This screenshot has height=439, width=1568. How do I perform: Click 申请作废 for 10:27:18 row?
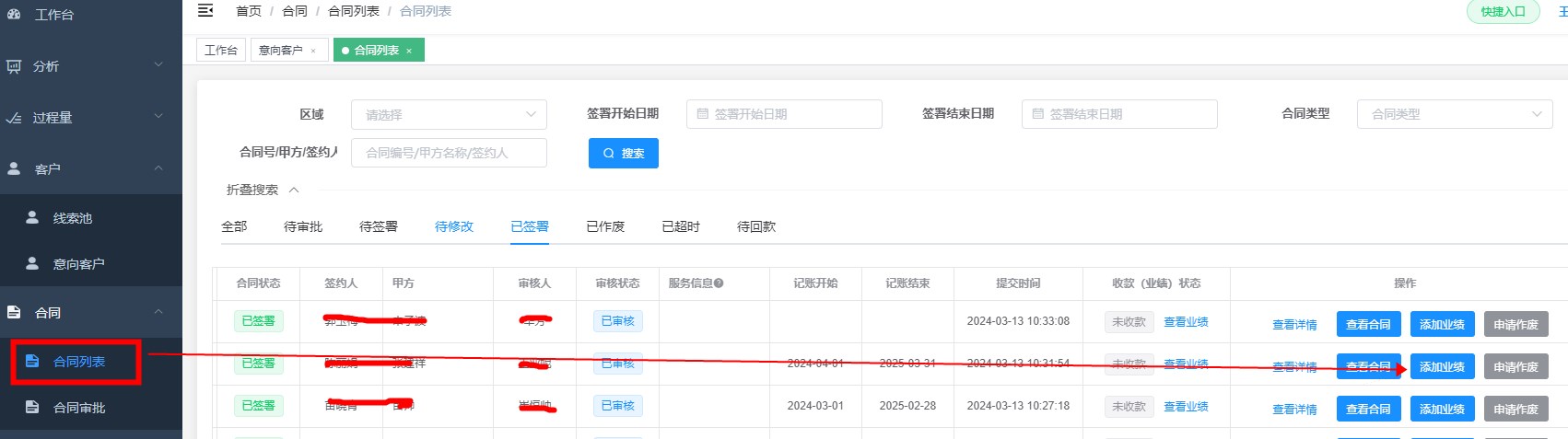point(1516,409)
